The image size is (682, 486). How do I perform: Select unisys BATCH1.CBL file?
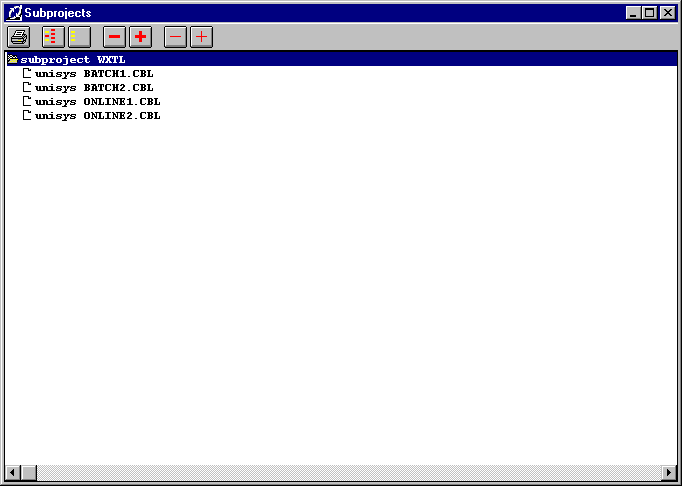tap(94, 73)
